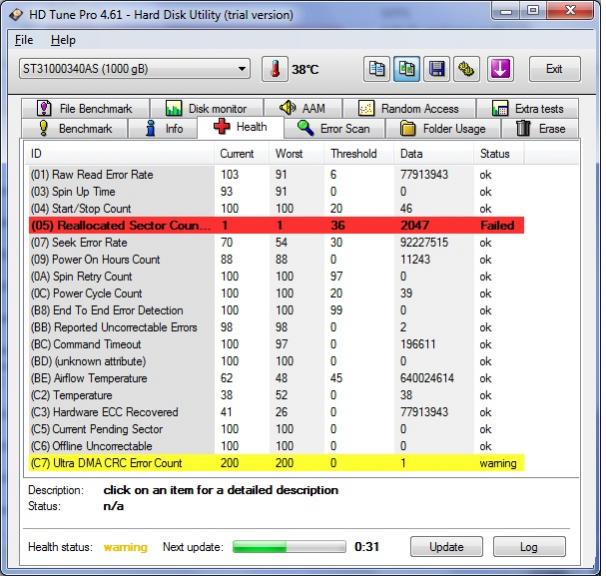
Task: Select the Spin Up Time row
Action: 276,192
